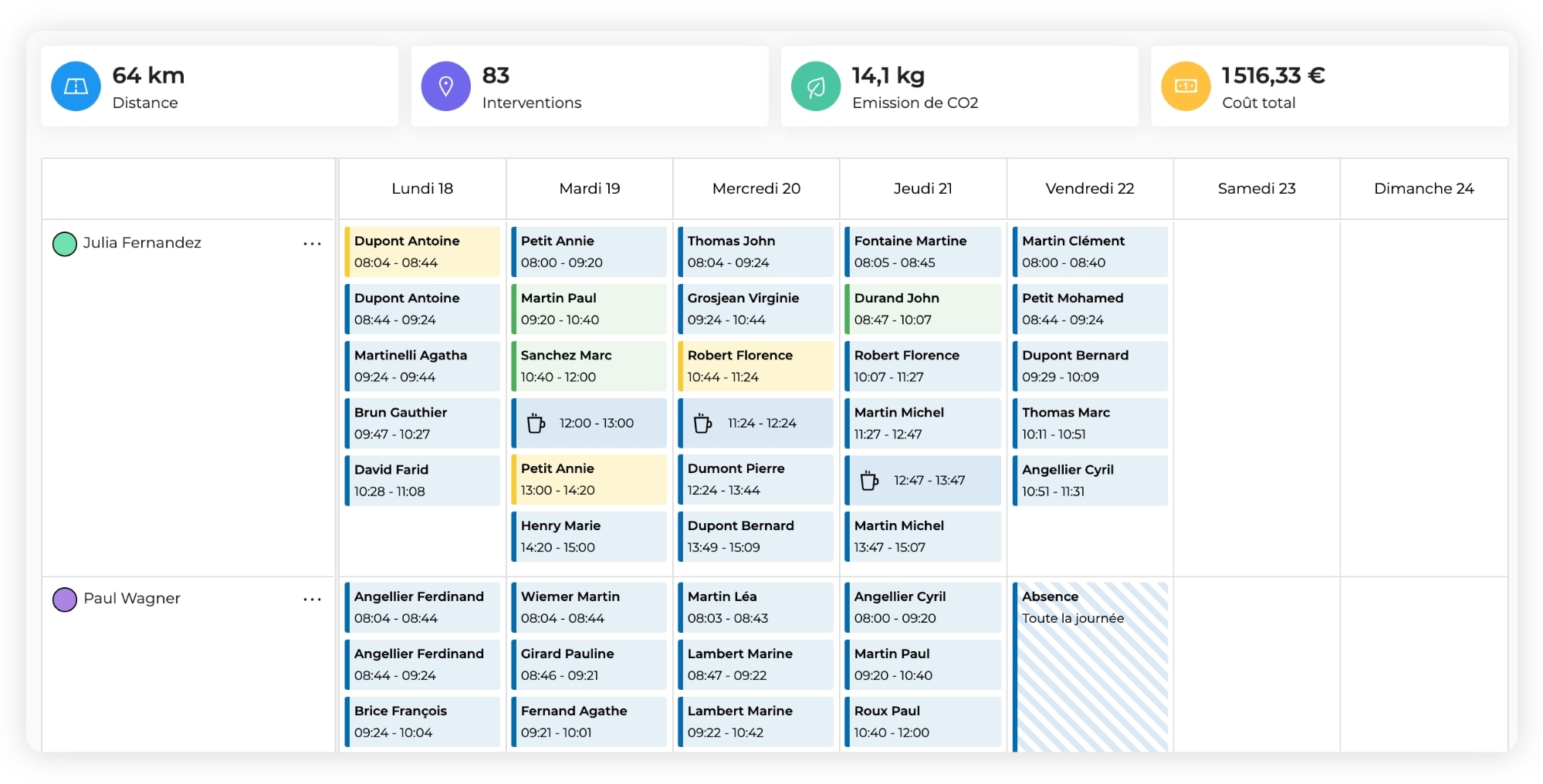
Task: Open the Petit Annie 13:00 appointment
Action: [588, 479]
